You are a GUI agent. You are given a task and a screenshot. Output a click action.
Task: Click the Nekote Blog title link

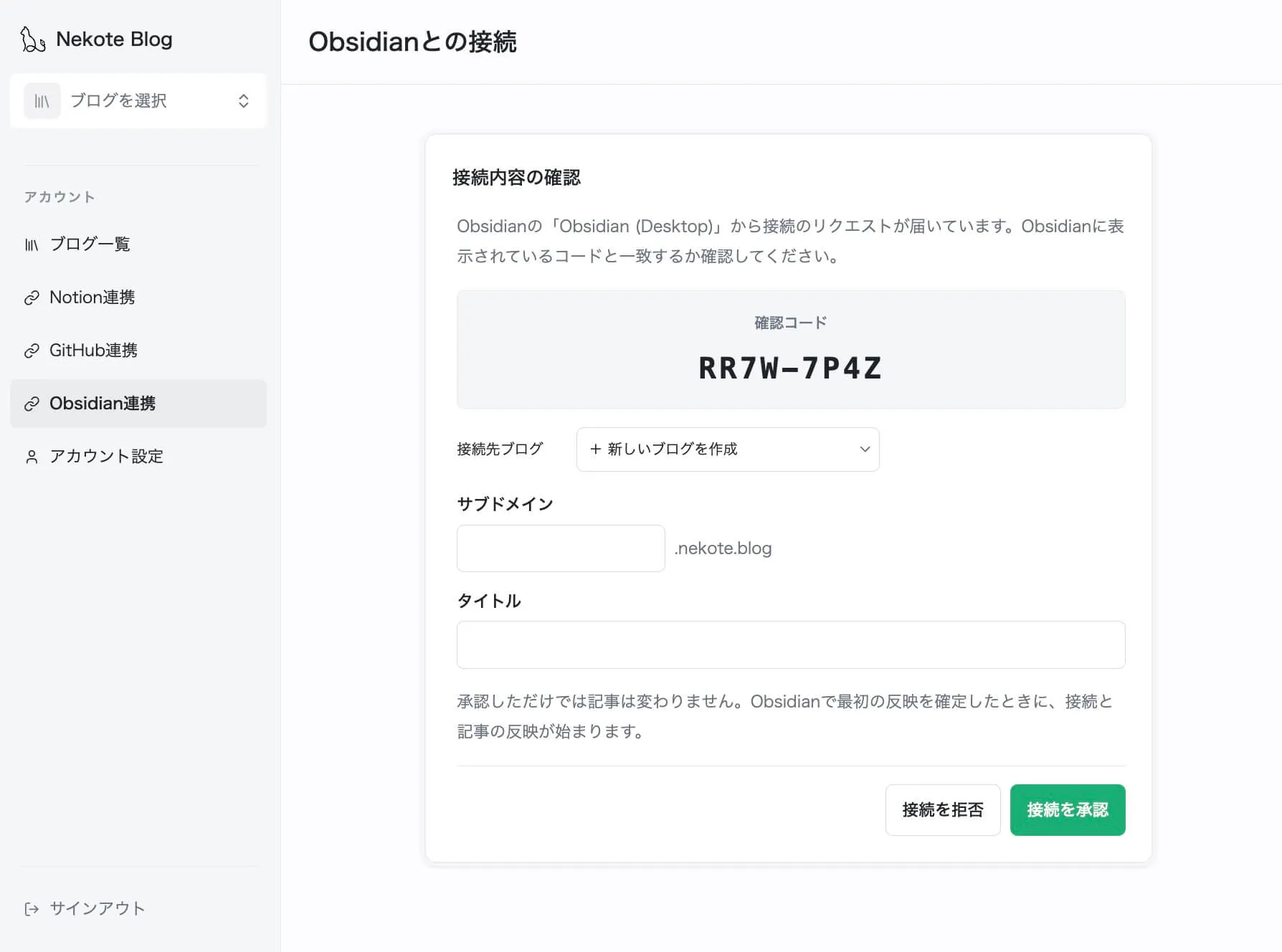coord(114,39)
